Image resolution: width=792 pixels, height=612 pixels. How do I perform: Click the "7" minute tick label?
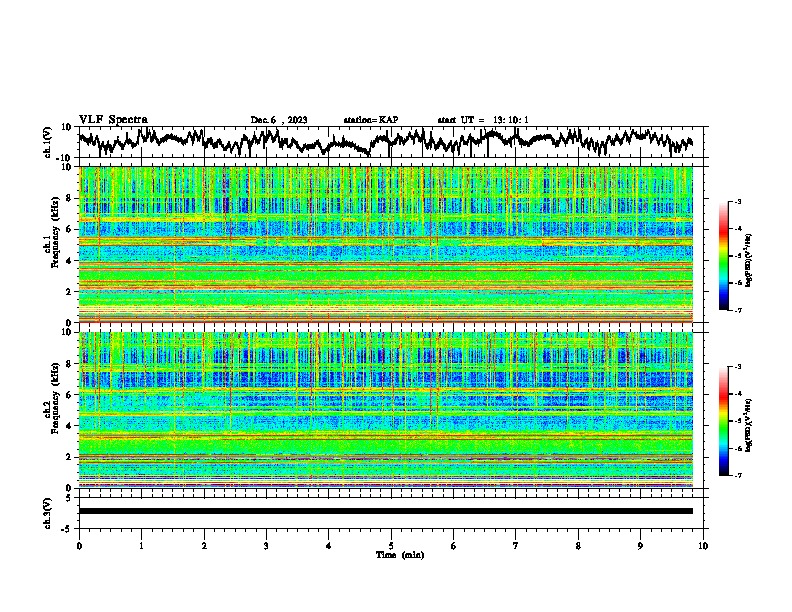coord(516,546)
